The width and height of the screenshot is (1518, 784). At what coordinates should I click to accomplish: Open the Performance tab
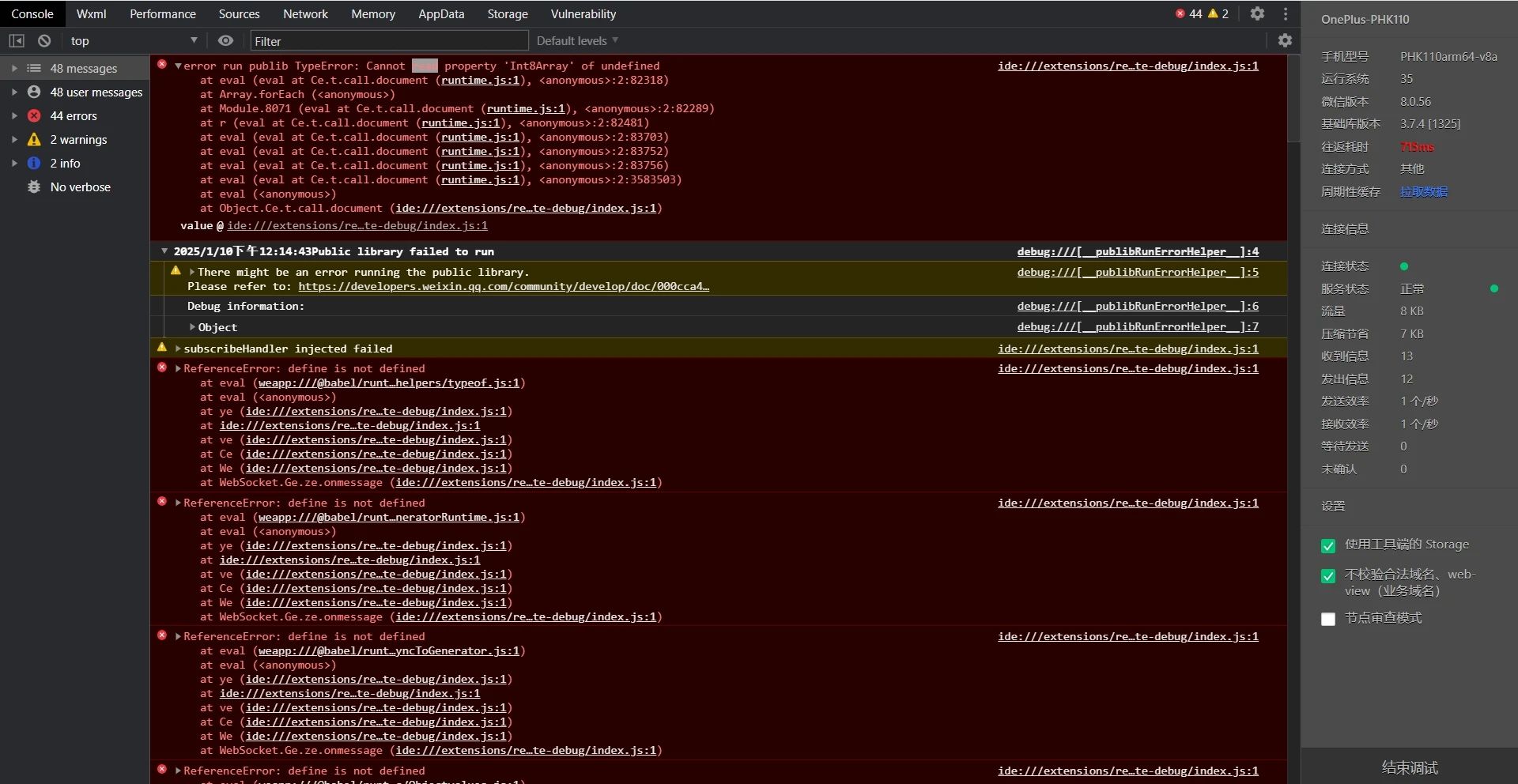(x=163, y=13)
